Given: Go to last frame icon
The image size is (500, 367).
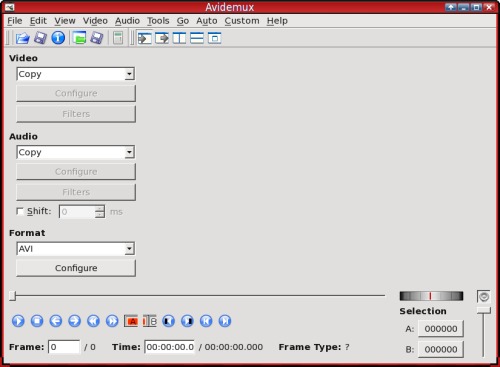Looking at the screenshot, I should [x=225, y=321].
